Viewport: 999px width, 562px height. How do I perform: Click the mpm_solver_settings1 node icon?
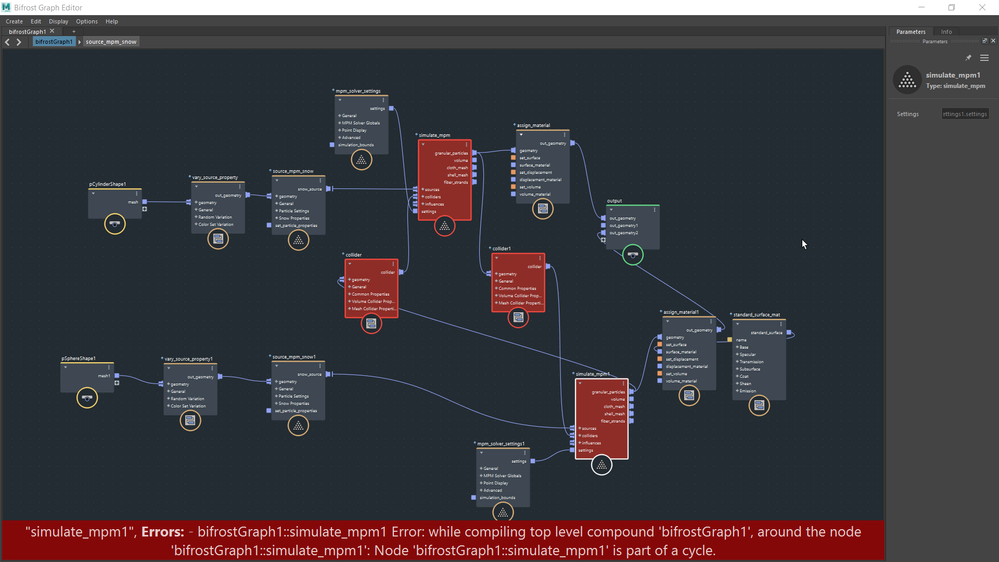pyautogui.click(x=503, y=512)
